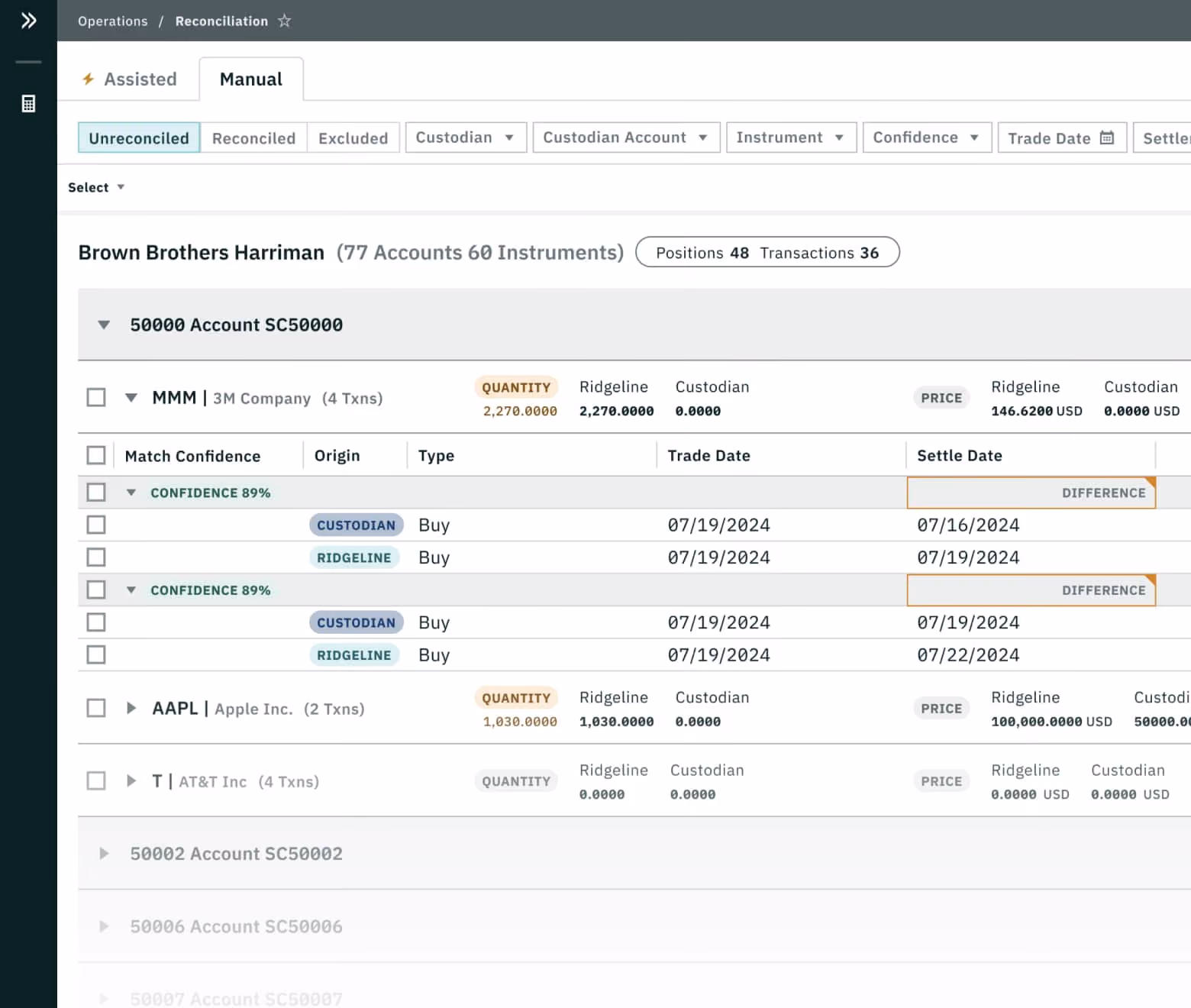This screenshot has height=1008, width=1191.
Task: Check the first CONFIDENCE 89% group checkbox
Action: pos(96,492)
